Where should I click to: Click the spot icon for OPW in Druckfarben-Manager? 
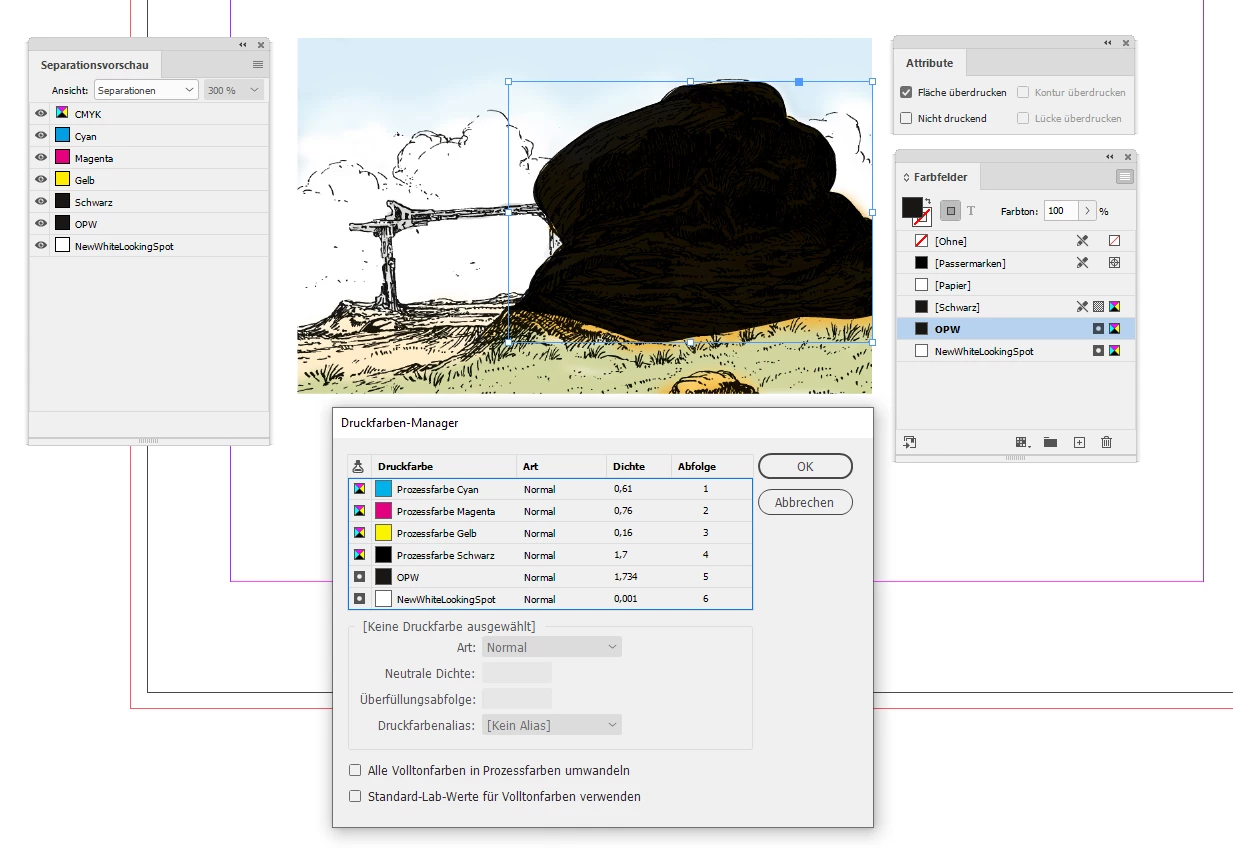click(360, 577)
